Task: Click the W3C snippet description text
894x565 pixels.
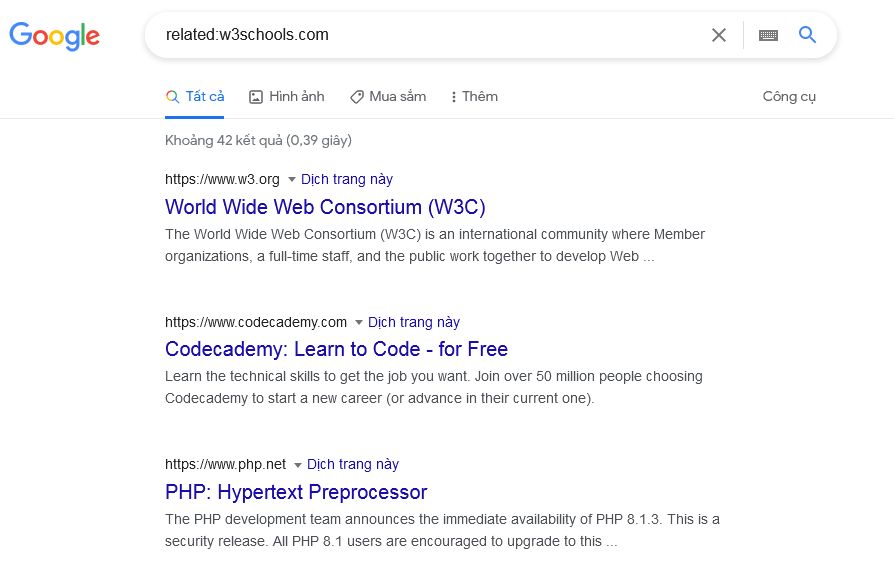Action: pyautogui.click(x=435, y=245)
